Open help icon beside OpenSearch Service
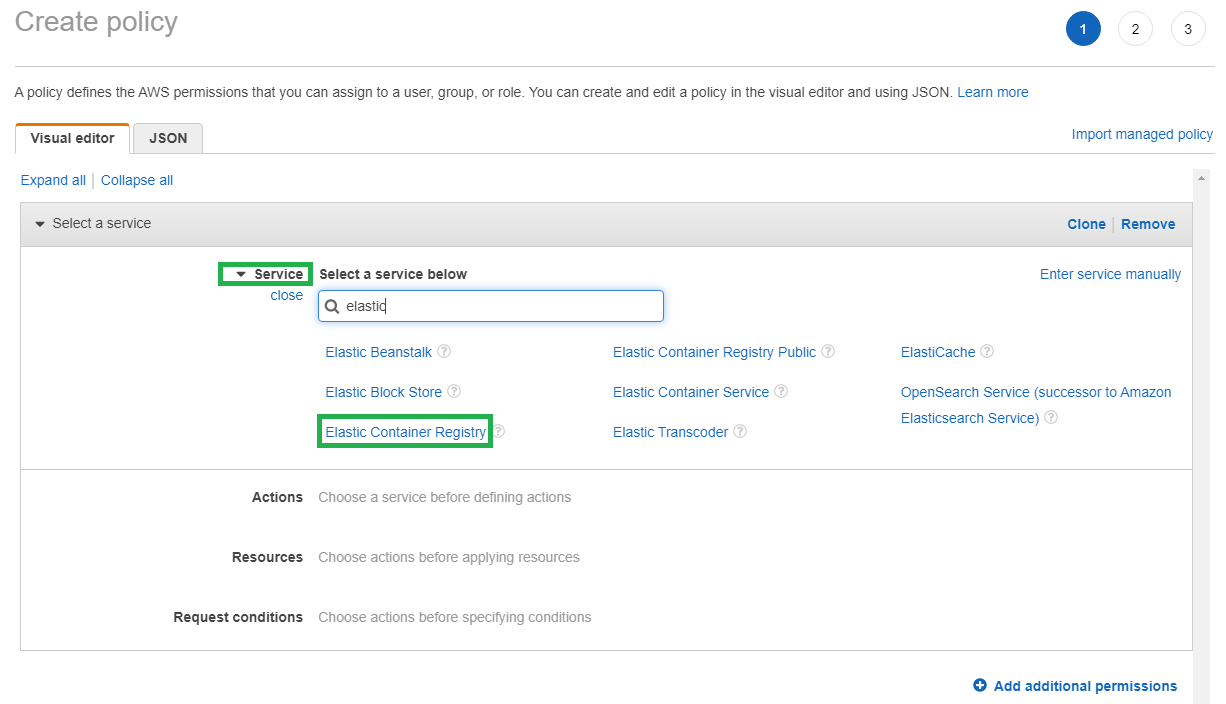The image size is (1226, 704). [1051, 418]
